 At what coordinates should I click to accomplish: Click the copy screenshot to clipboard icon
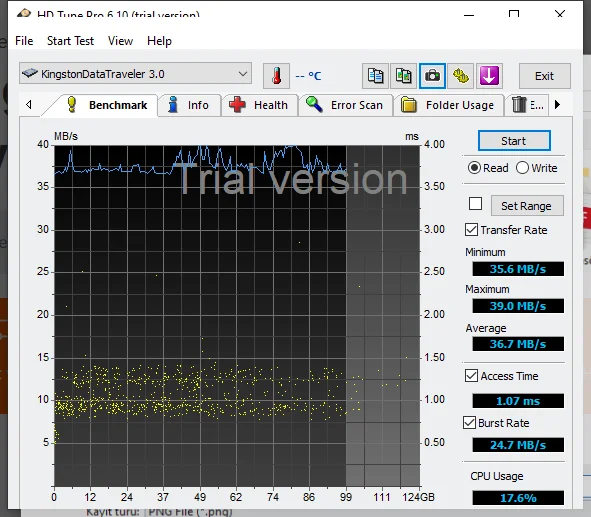403,76
